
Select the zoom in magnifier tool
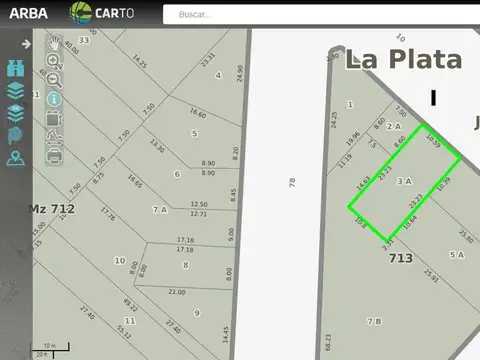pyautogui.click(x=54, y=61)
